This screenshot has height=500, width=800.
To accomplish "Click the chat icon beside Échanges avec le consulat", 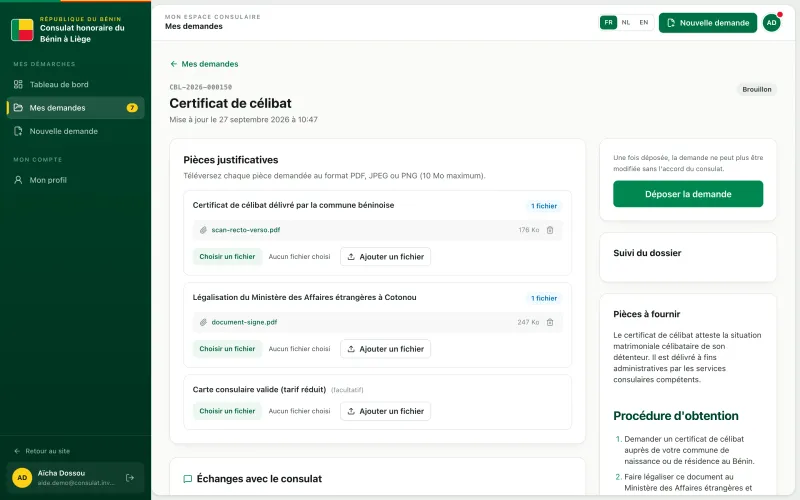I will point(188,479).
